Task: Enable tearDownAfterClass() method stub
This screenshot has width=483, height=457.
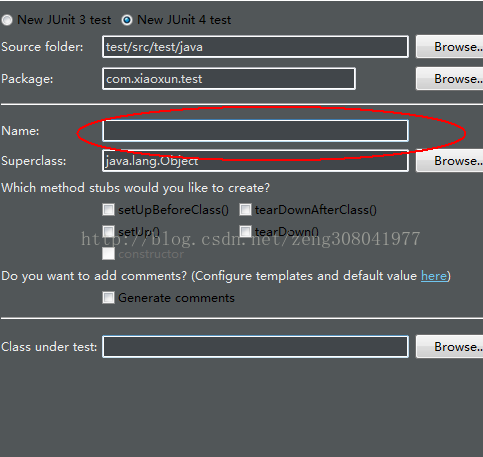Action: [x=245, y=210]
